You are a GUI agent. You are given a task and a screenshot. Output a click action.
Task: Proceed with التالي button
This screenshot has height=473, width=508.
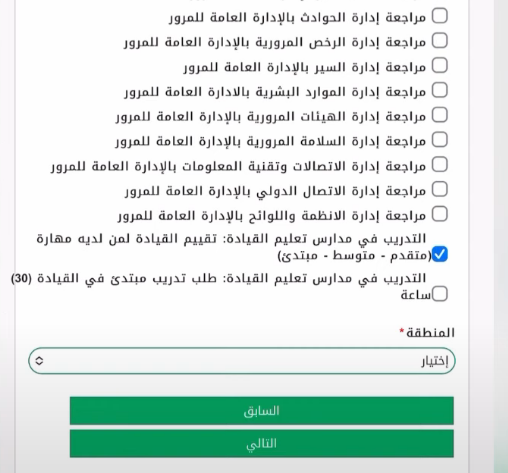262,444
